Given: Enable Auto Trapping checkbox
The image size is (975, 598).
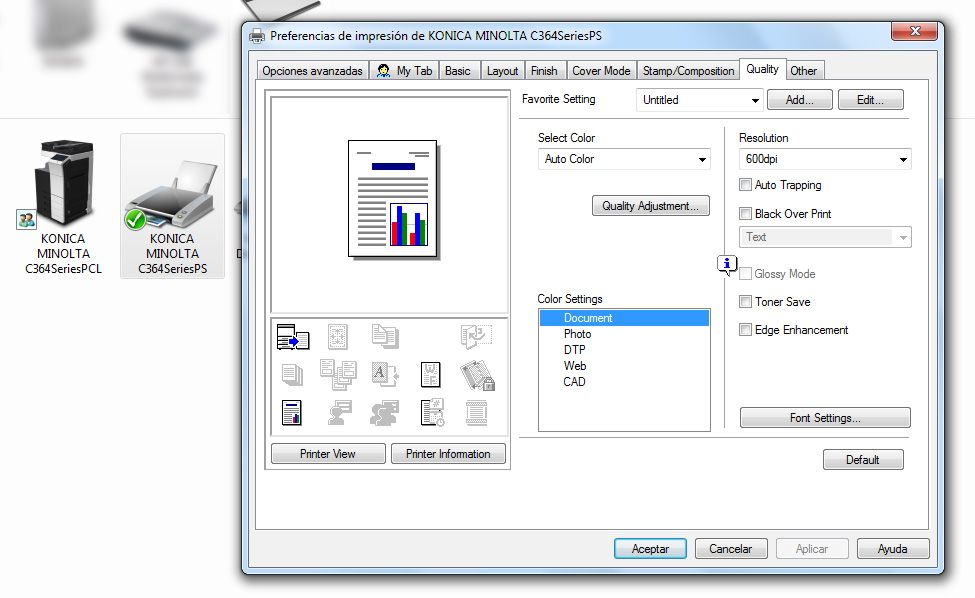Looking at the screenshot, I should (746, 185).
